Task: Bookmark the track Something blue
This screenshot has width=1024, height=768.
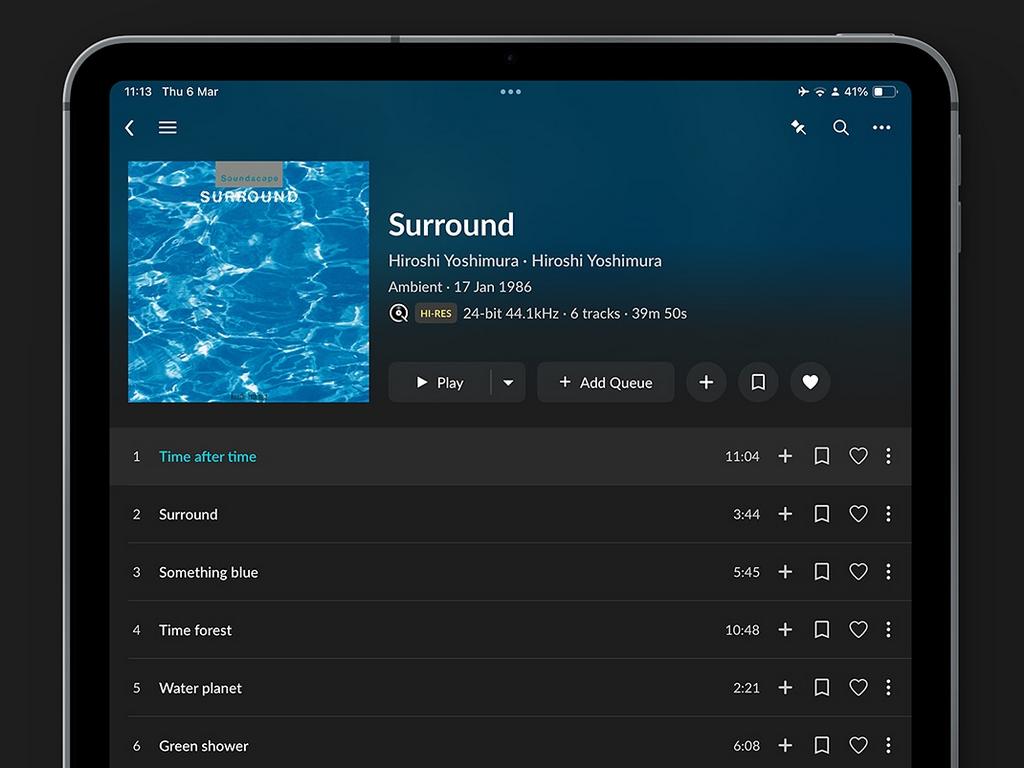Action: (822, 572)
